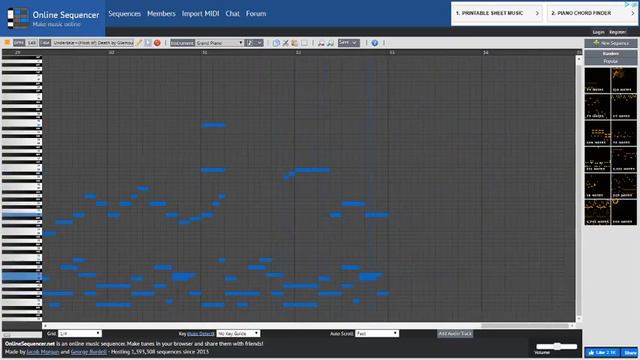Viewport: 640px width, 360px height.
Task: Click measure 33 marker on the timeline
Action: click(x=392, y=52)
